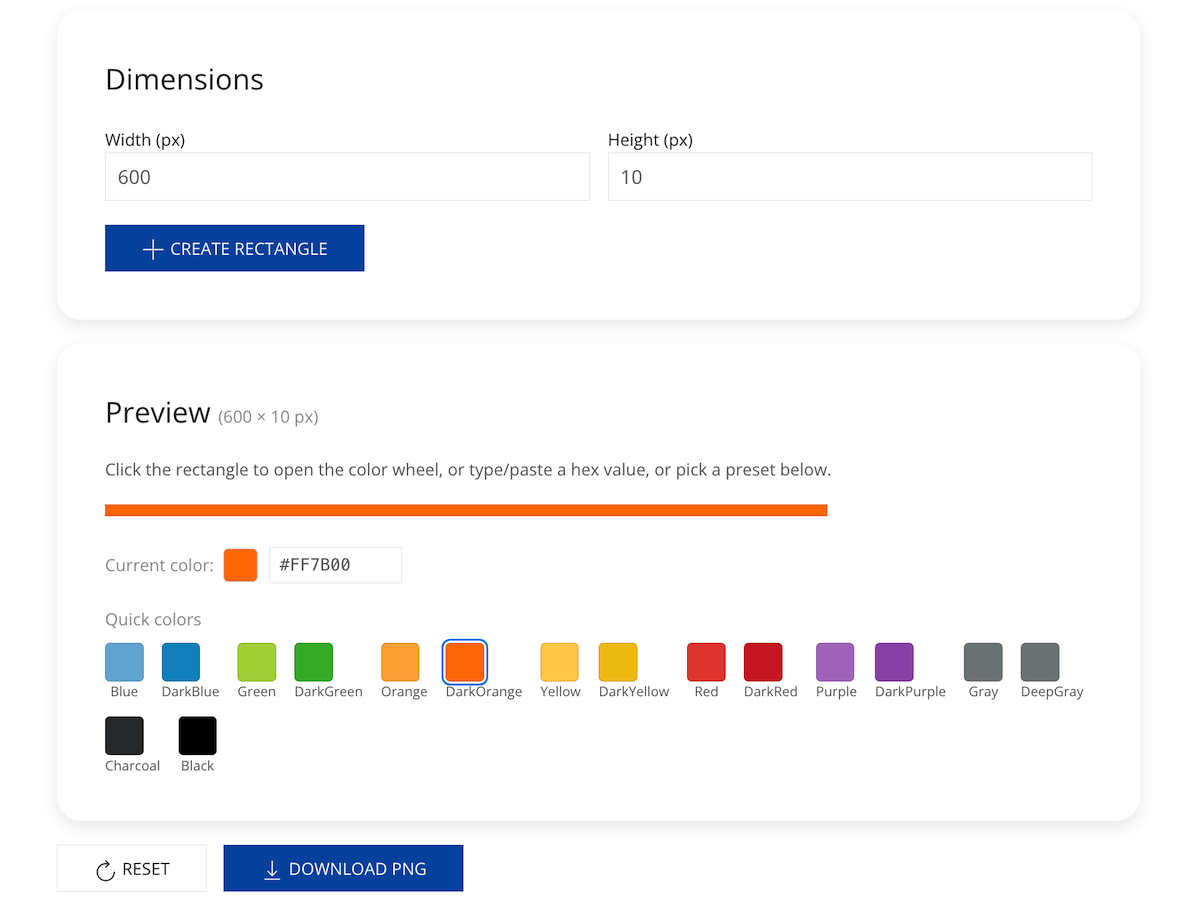The height and width of the screenshot is (911, 1200).
Task: Open color wheel via orange preview rectangle
Action: point(466,510)
